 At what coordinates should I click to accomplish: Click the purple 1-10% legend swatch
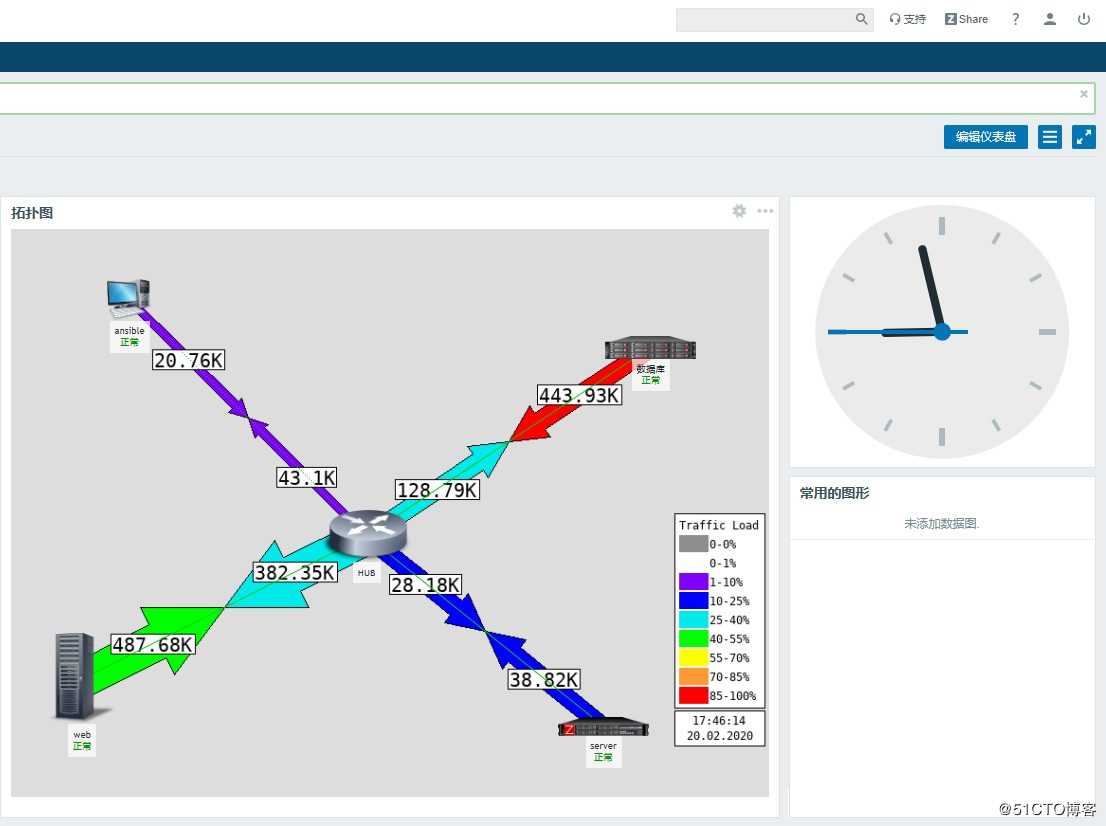point(693,582)
